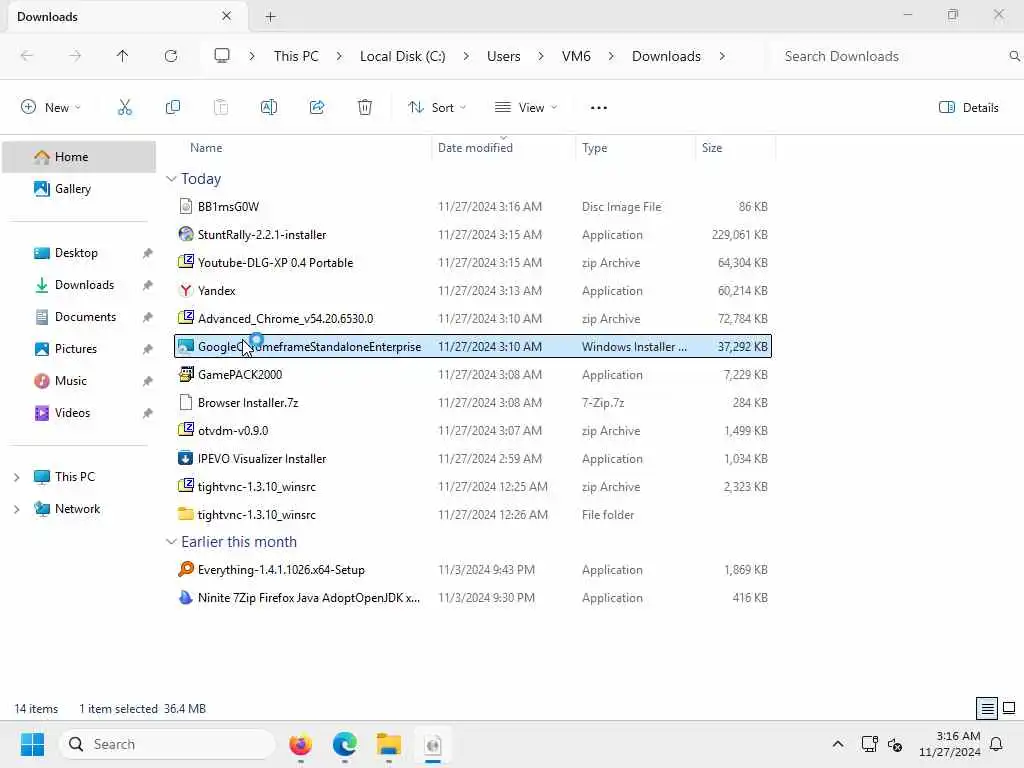Click the Users breadcrumb

(x=504, y=56)
